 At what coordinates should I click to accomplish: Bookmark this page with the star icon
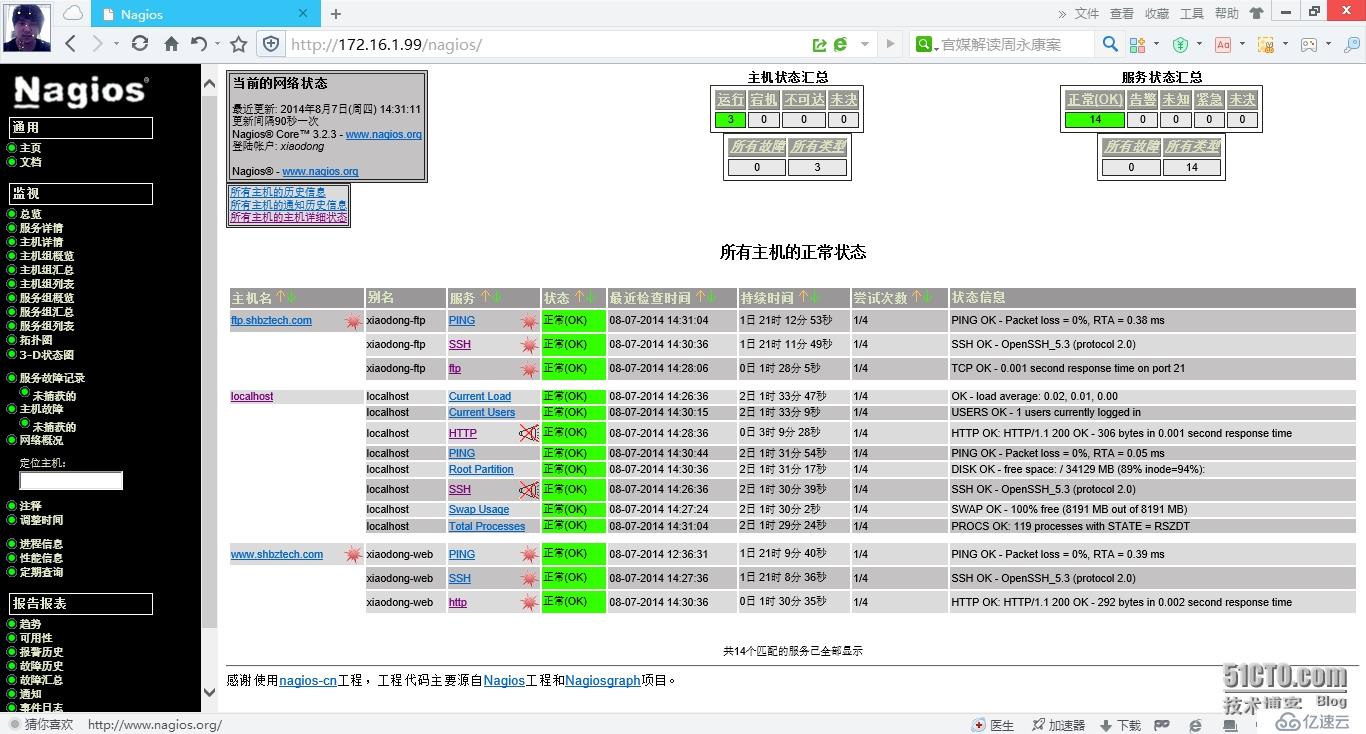238,44
